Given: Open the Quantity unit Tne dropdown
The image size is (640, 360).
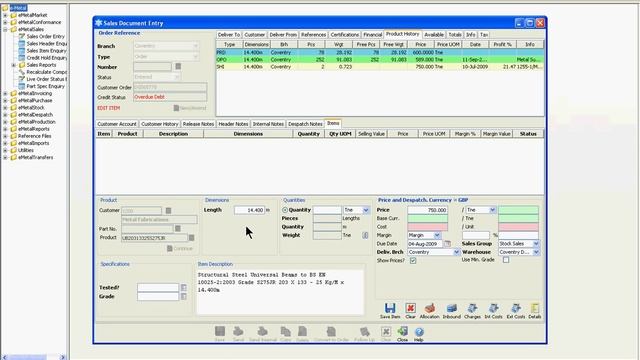Looking at the screenshot, I should 366,210.
